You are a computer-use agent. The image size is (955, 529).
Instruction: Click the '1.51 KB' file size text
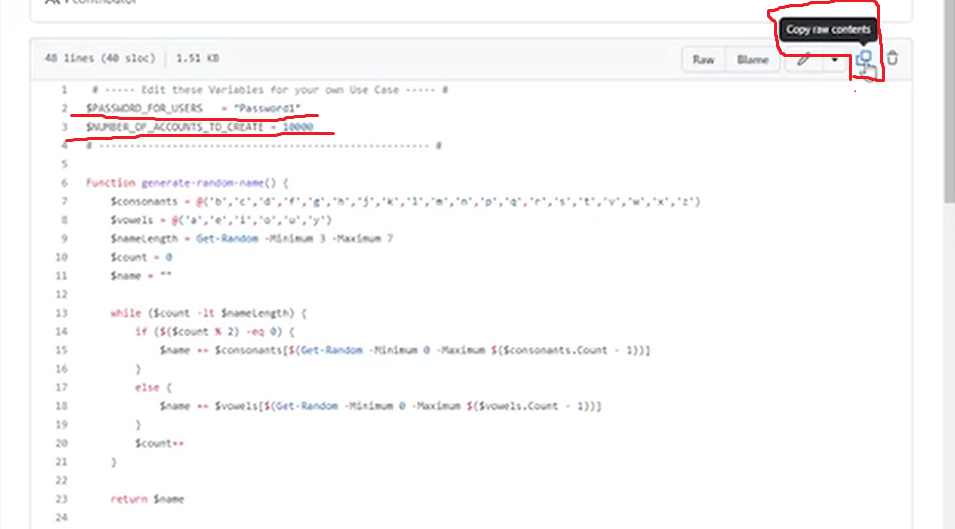[197, 58]
